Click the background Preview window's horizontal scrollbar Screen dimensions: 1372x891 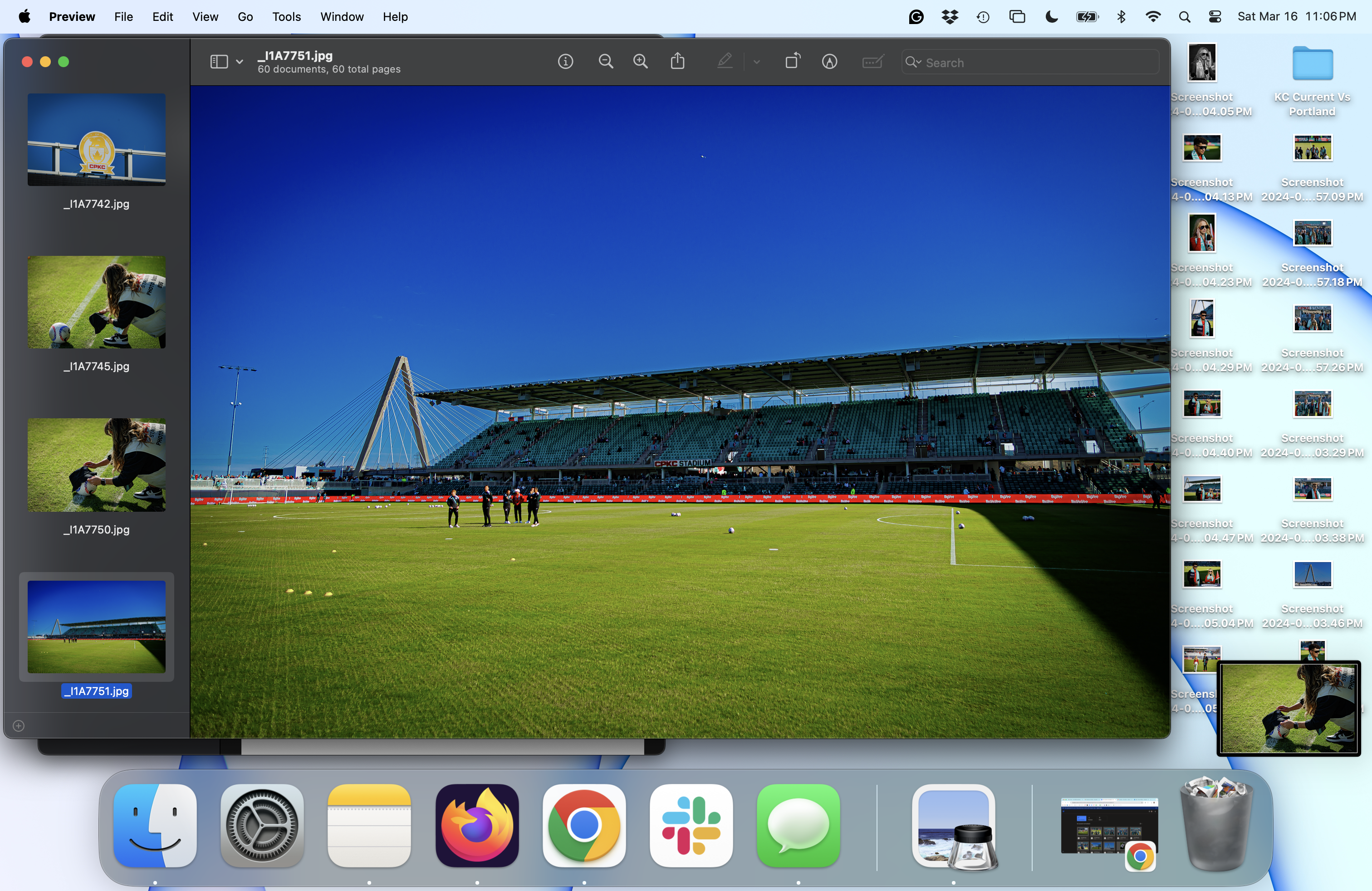[442, 747]
